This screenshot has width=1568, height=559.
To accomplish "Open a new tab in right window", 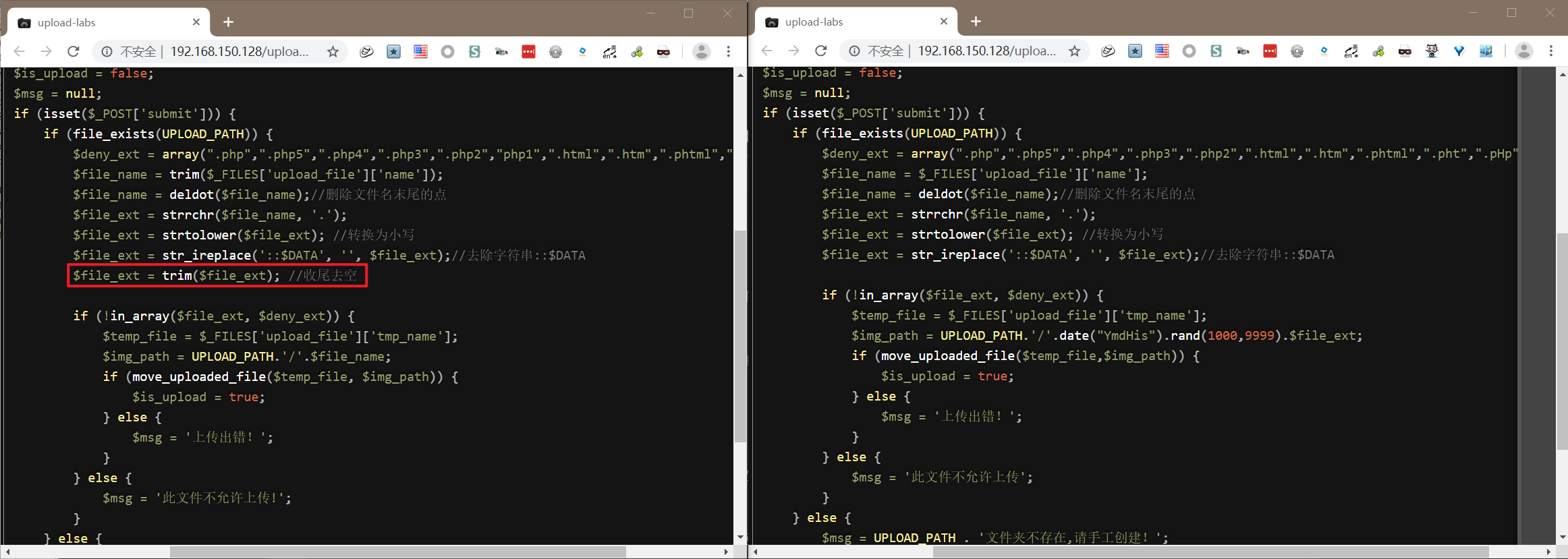I will (x=976, y=22).
